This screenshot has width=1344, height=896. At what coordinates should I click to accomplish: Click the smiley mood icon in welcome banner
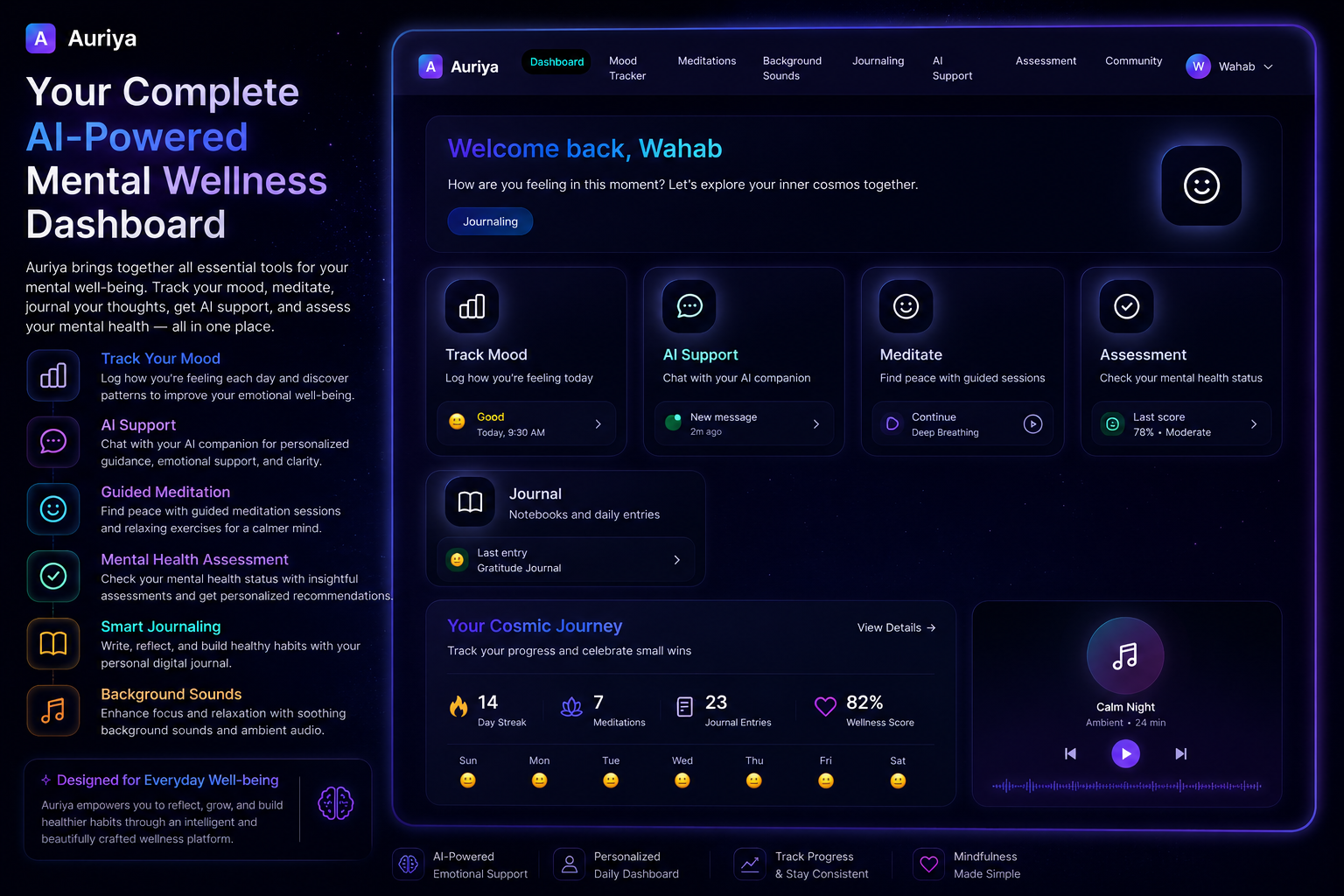[x=1201, y=185]
